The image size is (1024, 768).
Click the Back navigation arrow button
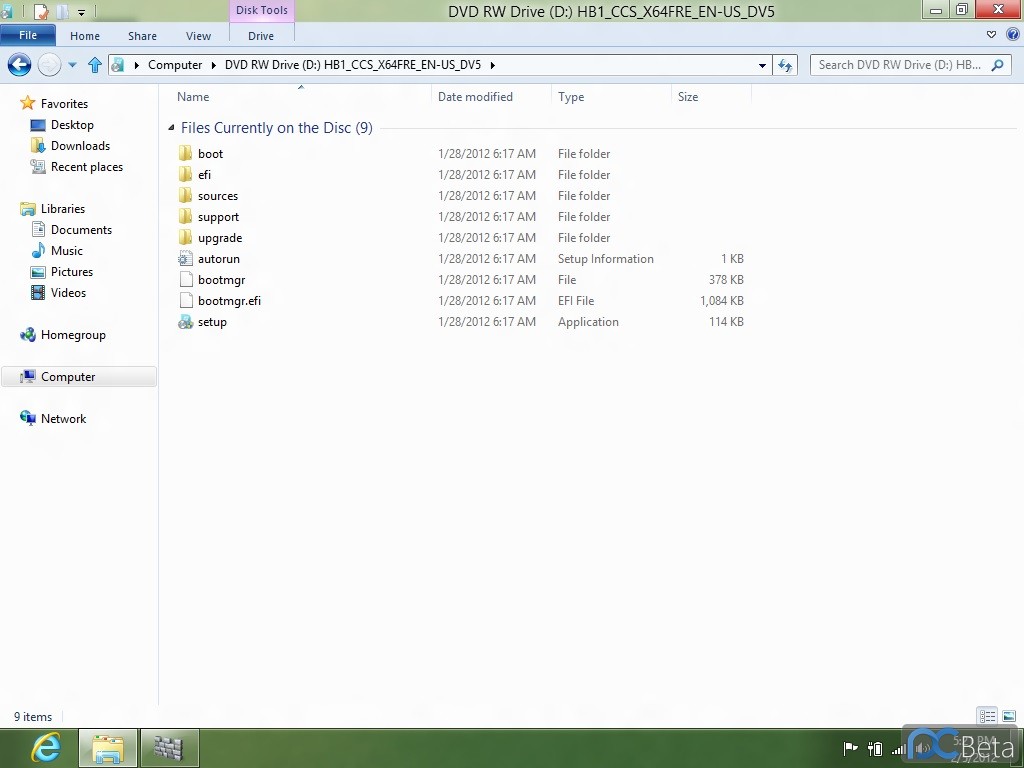(x=19, y=65)
